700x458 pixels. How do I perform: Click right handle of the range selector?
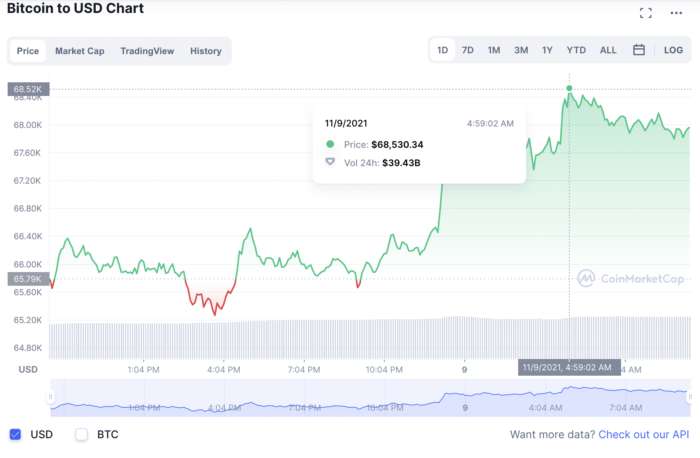click(x=690, y=397)
